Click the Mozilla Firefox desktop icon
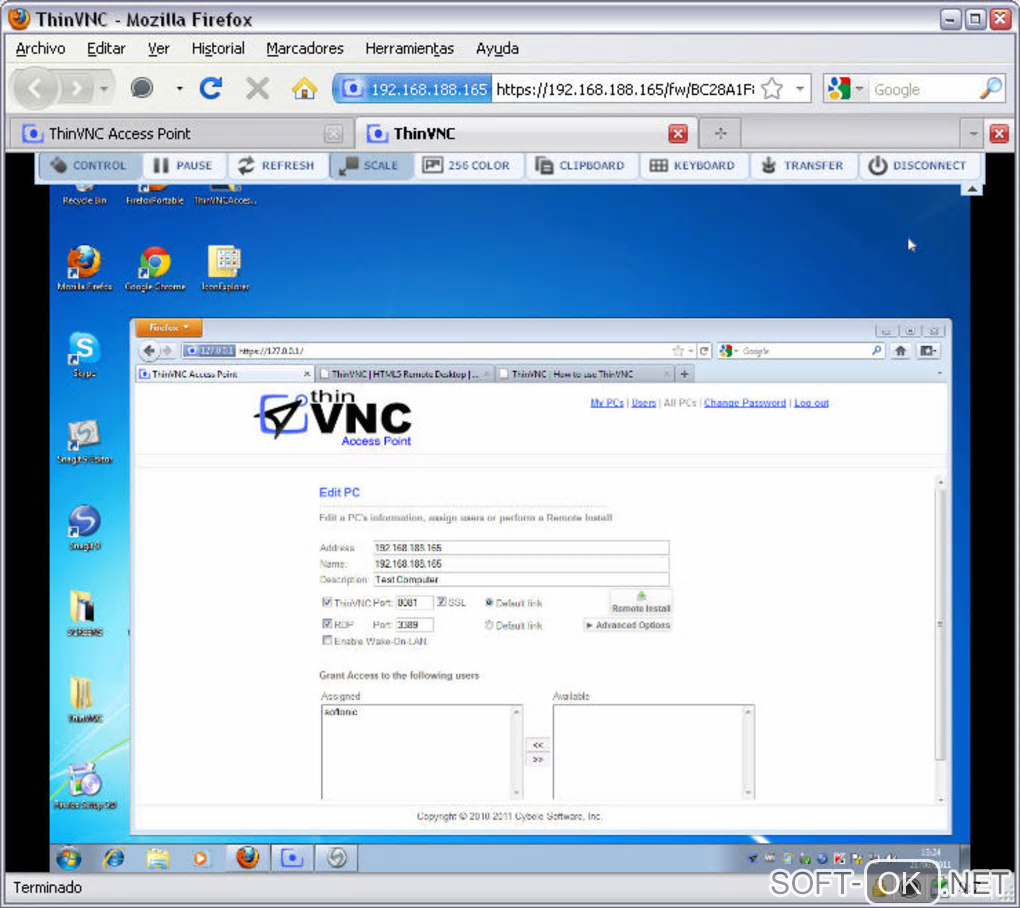 tap(84, 268)
